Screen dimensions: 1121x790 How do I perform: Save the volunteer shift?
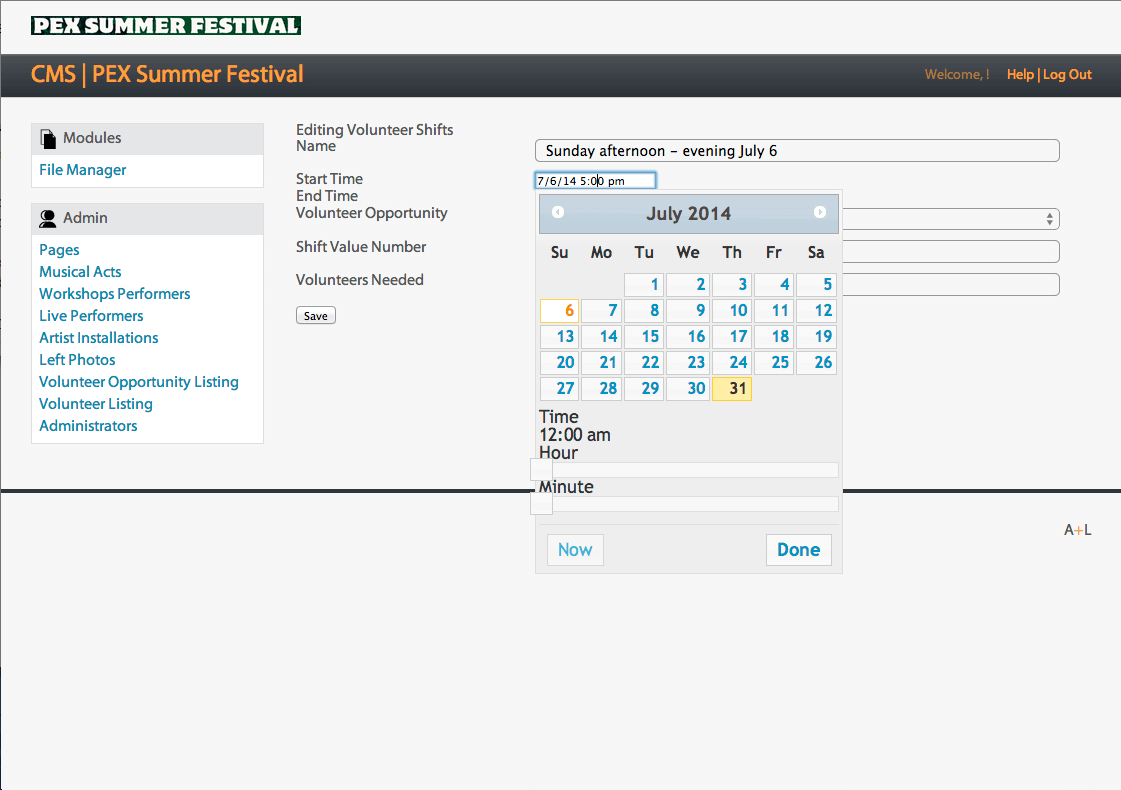pos(316,316)
